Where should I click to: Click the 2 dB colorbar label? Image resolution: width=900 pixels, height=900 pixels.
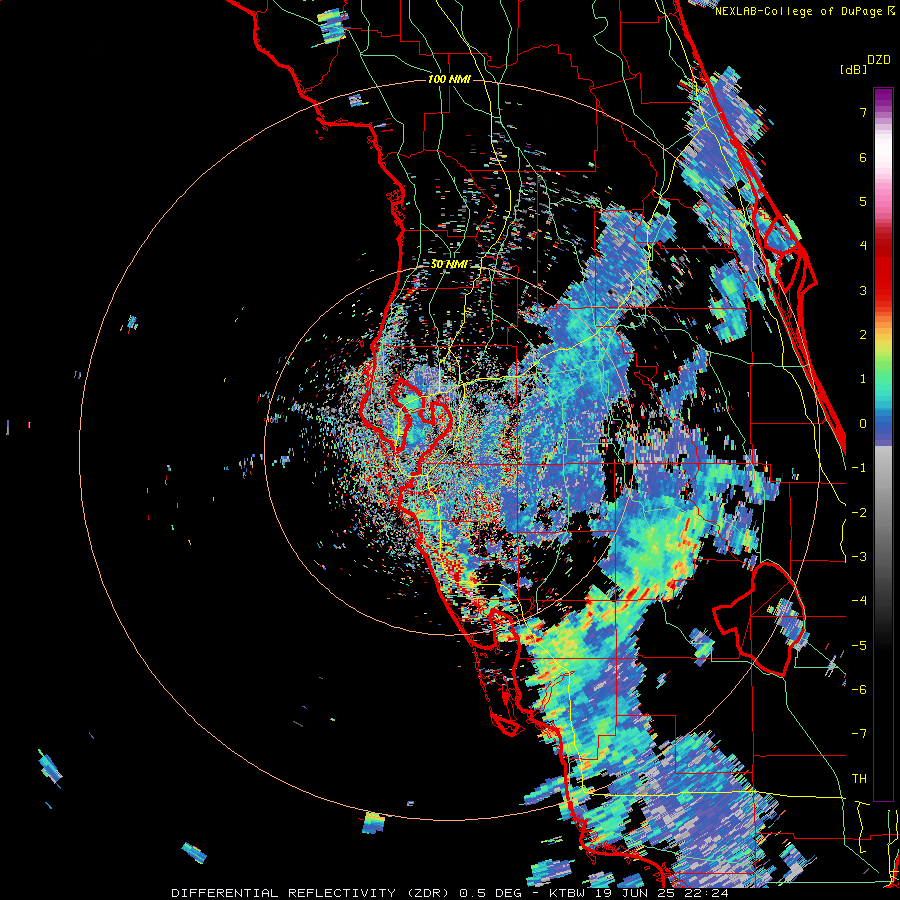[863, 335]
